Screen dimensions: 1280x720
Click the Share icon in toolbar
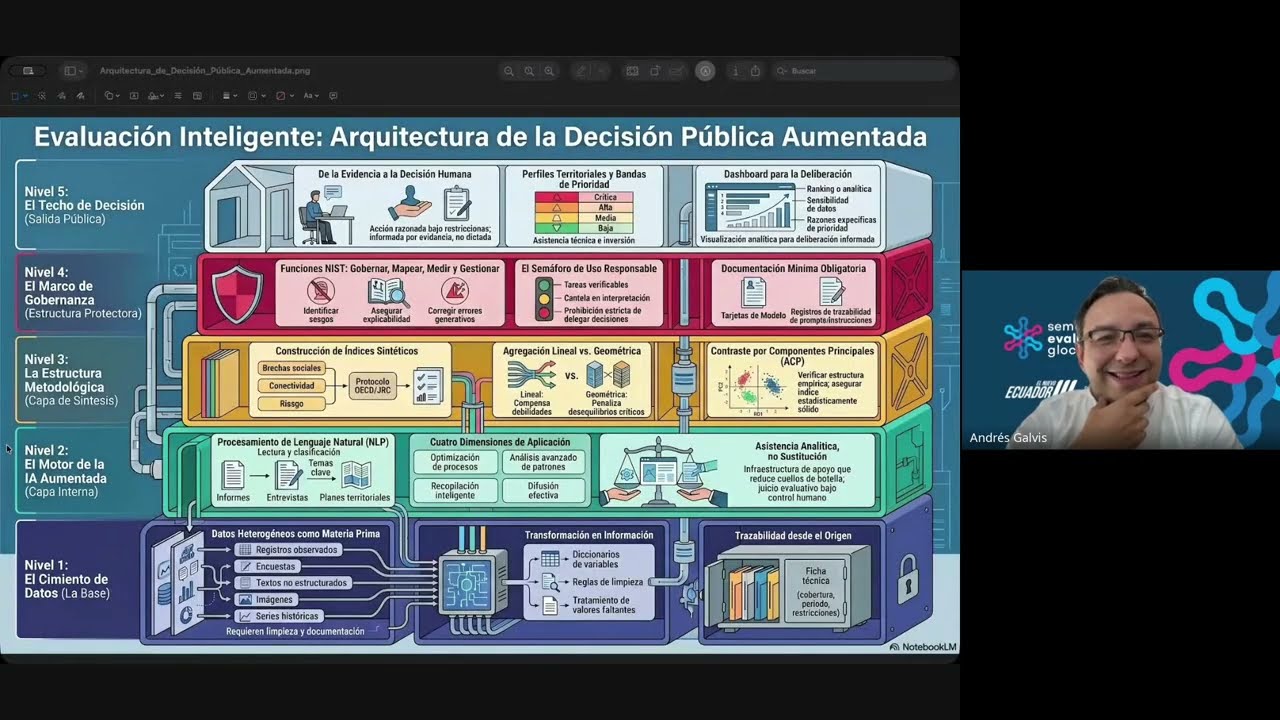755,71
